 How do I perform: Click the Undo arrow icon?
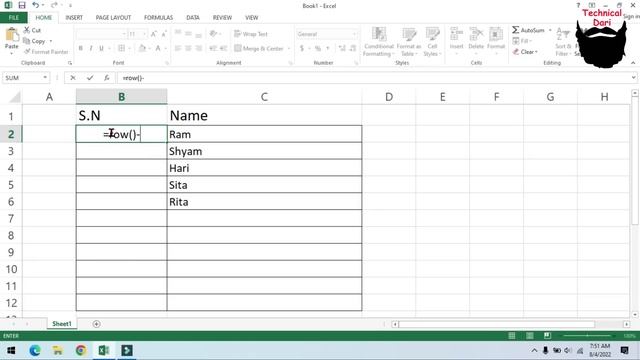(36, 5)
